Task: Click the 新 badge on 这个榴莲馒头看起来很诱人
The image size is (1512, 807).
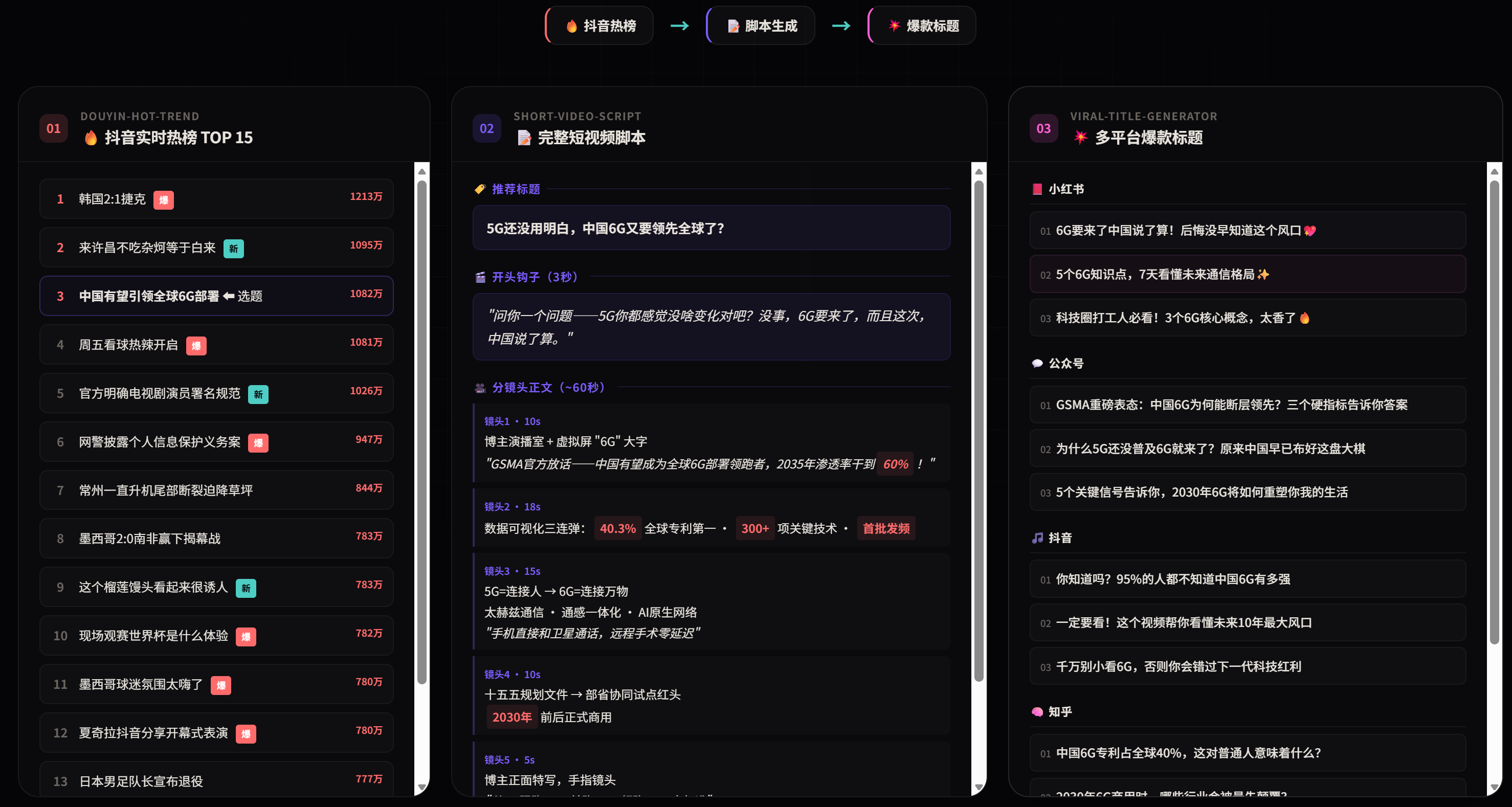Action: pos(246,588)
